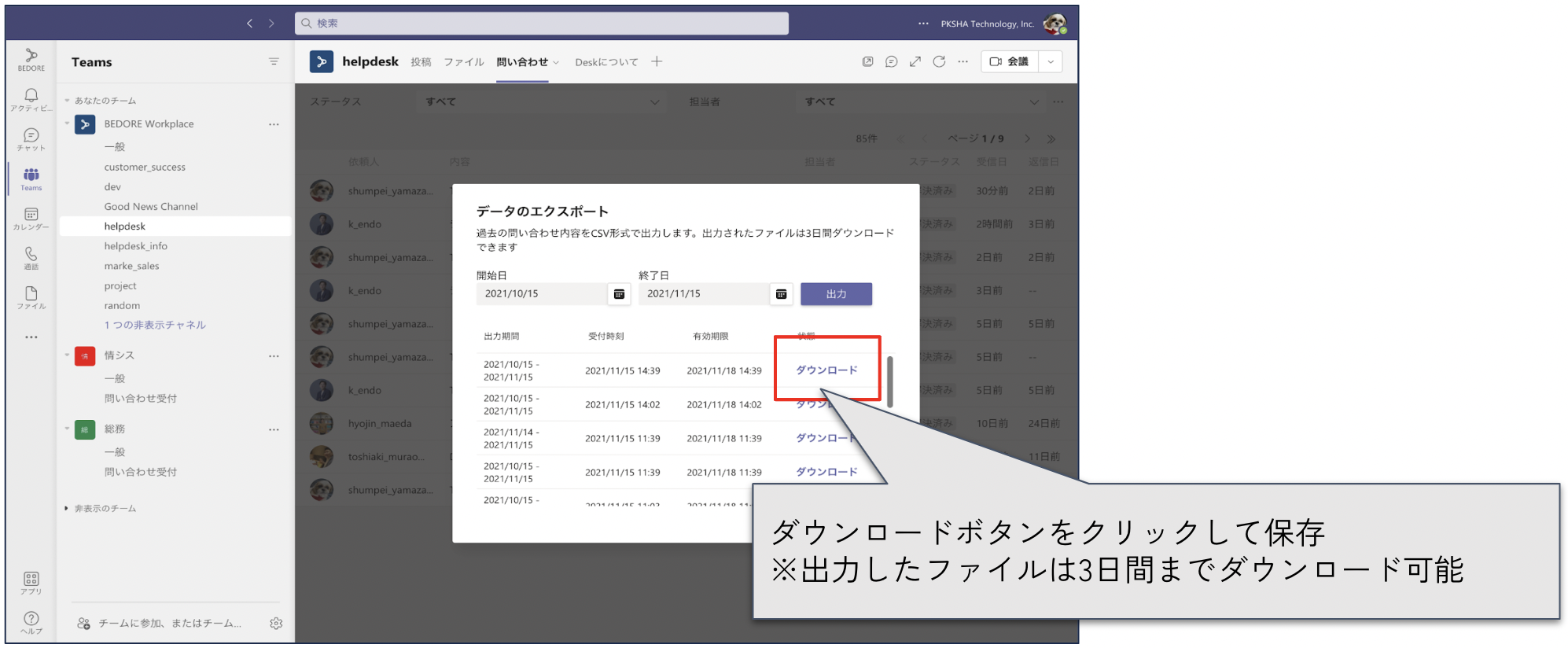
Task: Click the 終了日 date input field
Action: tap(704, 294)
